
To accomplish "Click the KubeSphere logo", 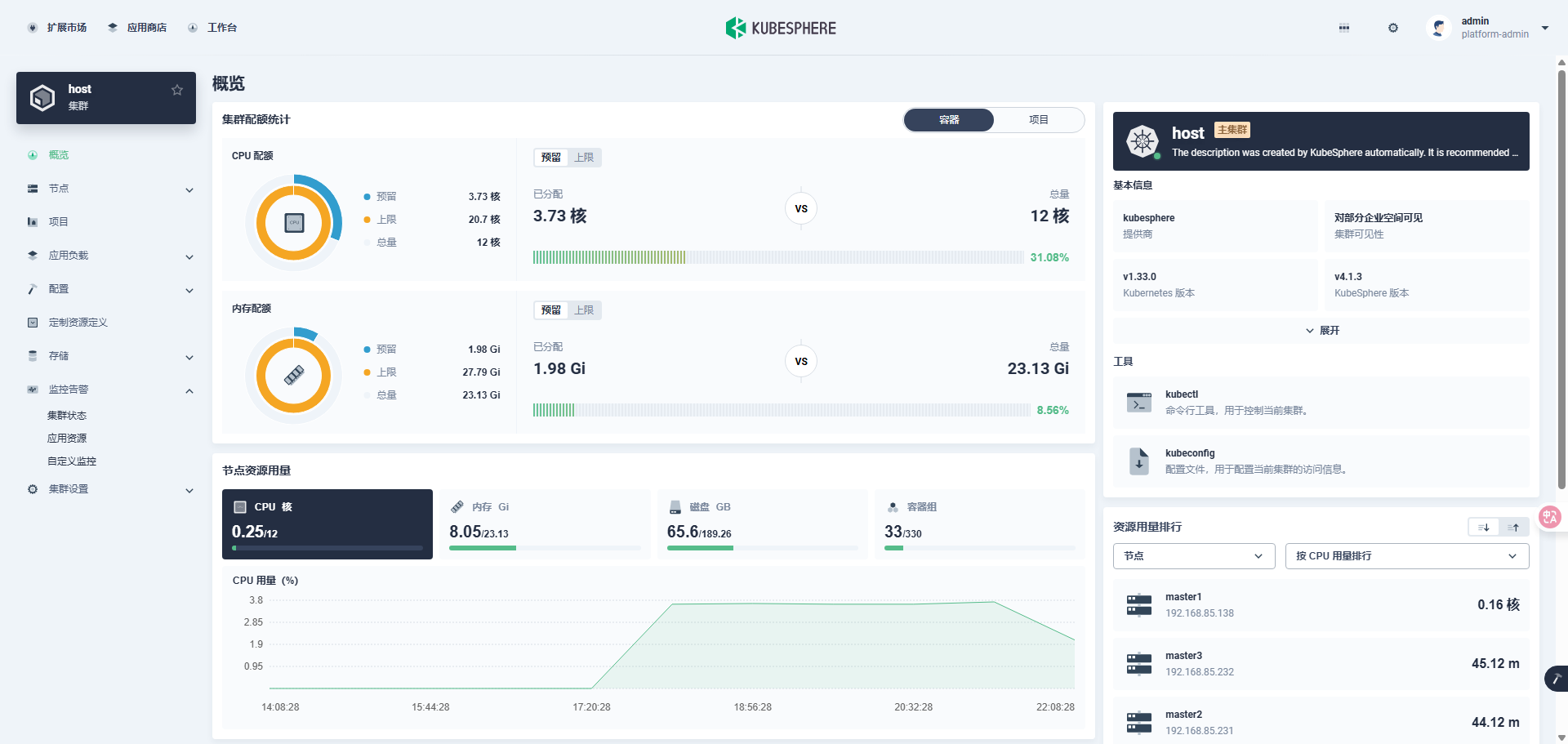I will click(781, 28).
